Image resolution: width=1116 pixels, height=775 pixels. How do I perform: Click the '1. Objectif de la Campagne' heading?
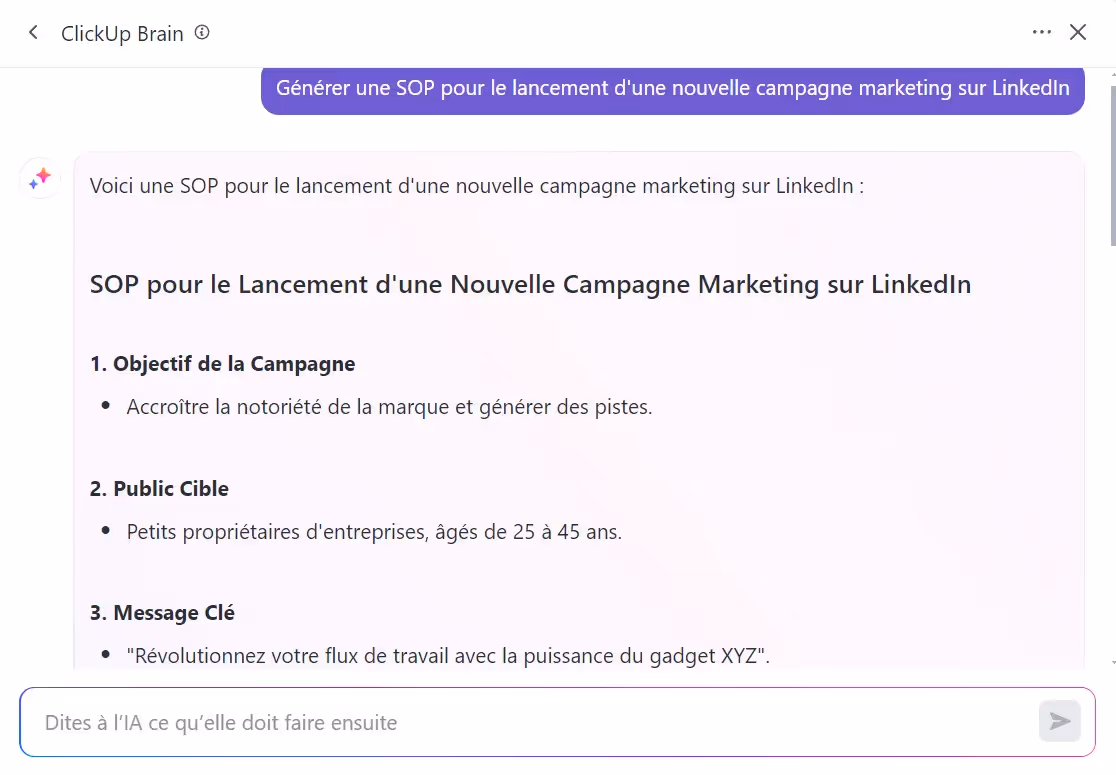pos(222,363)
